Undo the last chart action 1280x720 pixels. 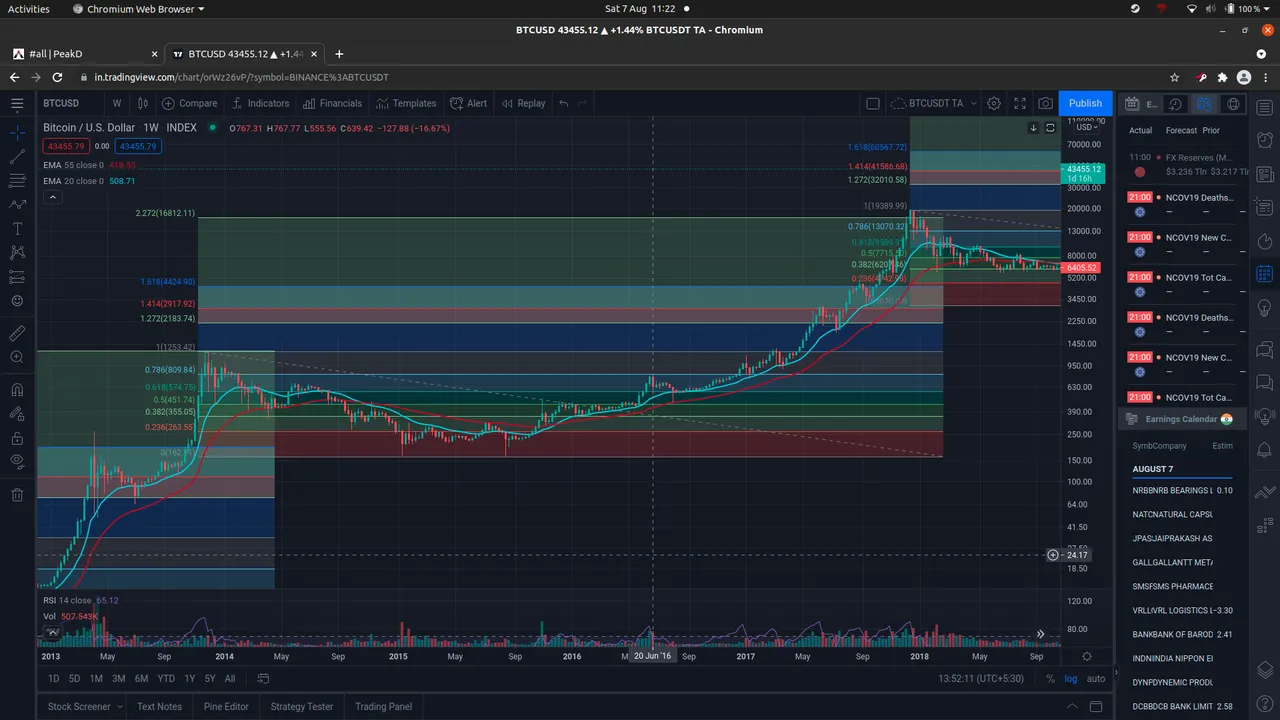[564, 103]
